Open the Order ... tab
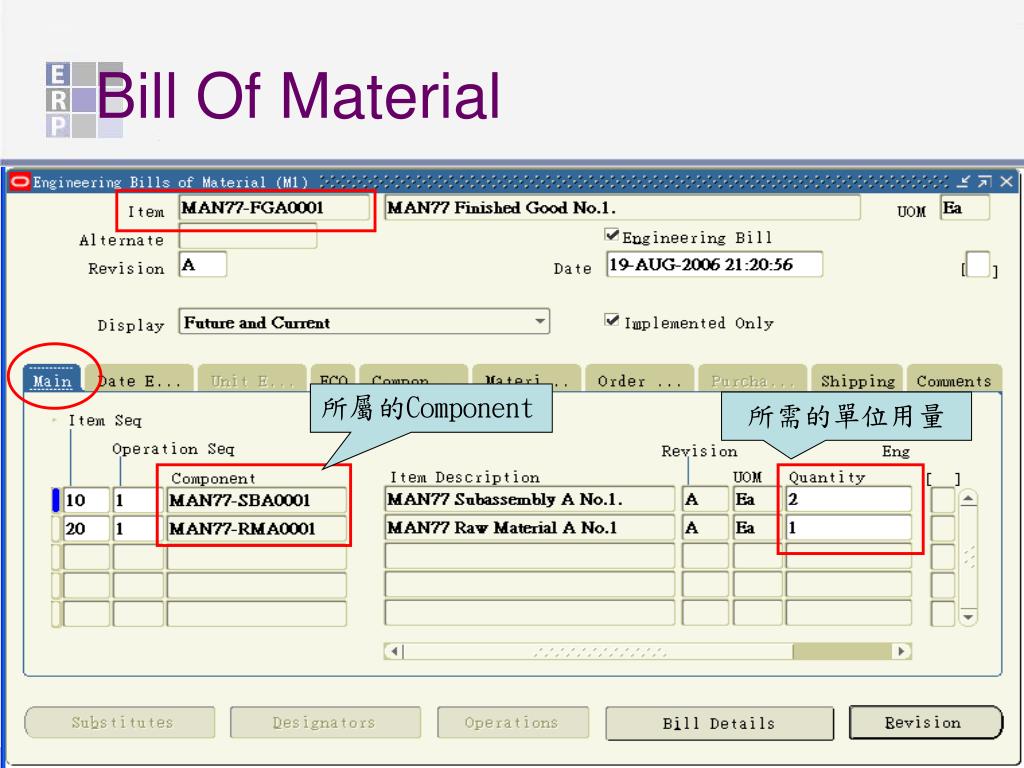Screen dimensions: 1024x768 coord(639,380)
